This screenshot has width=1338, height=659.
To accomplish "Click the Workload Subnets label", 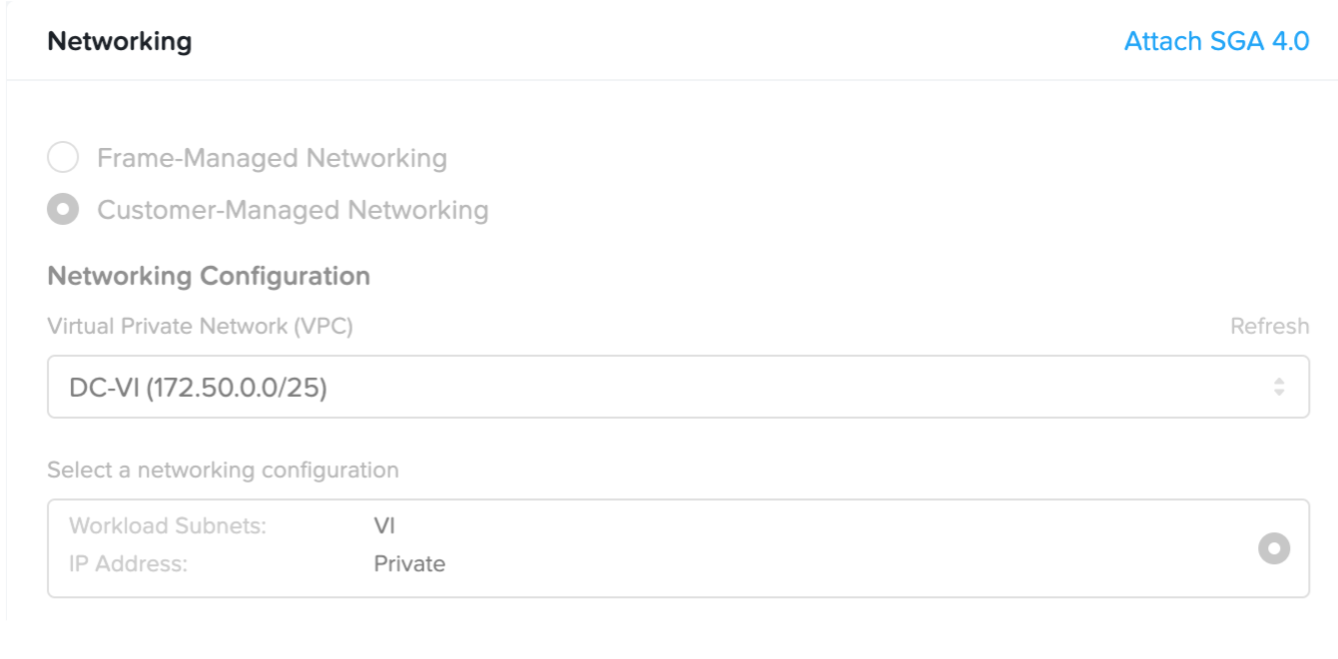I will coord(167,526).
